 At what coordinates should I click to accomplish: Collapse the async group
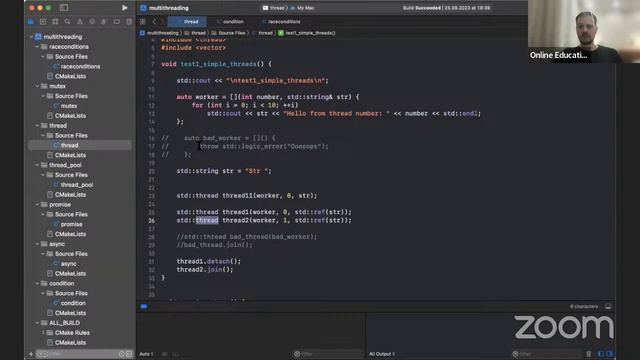(37, 244)
